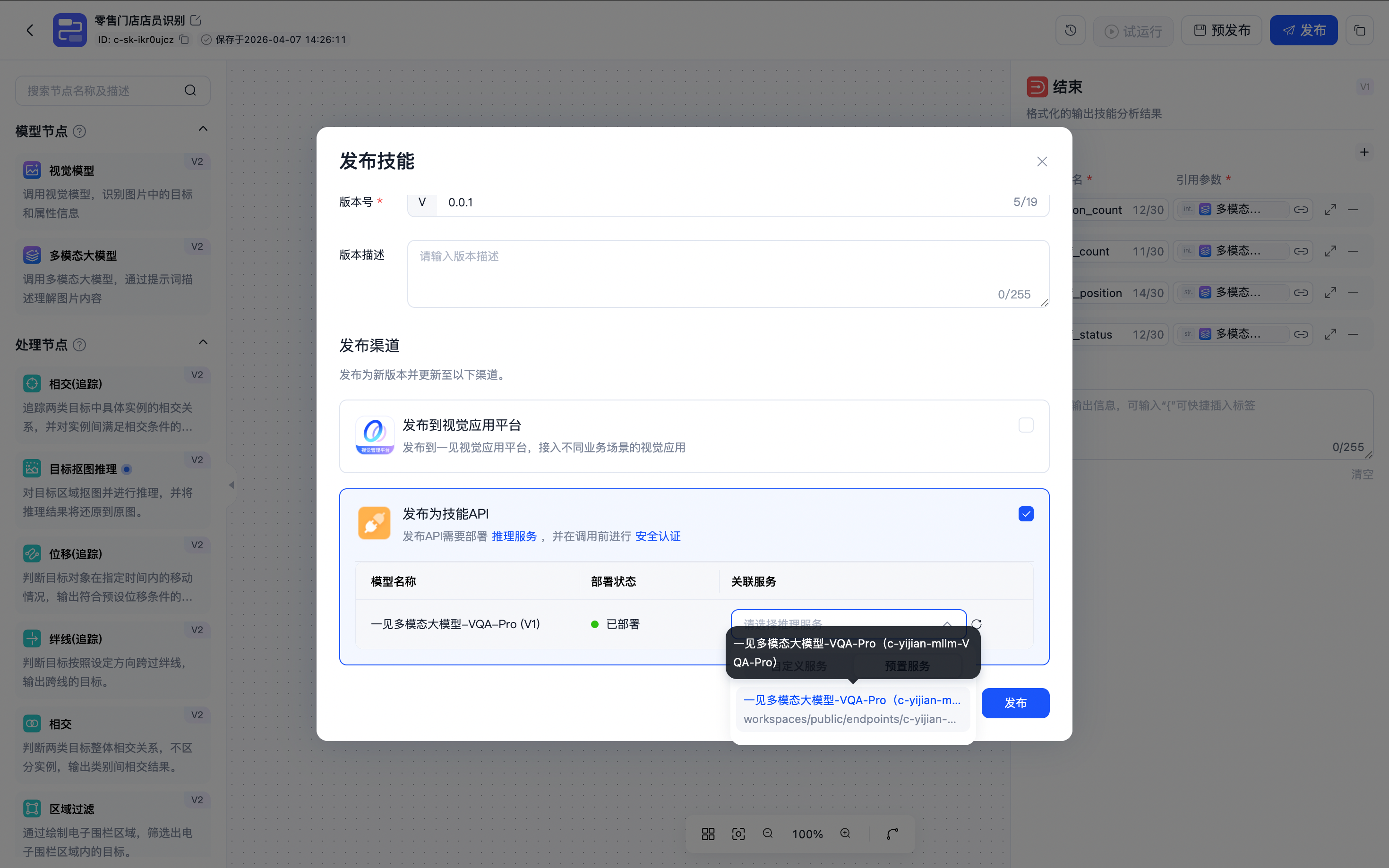Collapse the 处理节点 section

pyautogui.click(x=203, y=343)
